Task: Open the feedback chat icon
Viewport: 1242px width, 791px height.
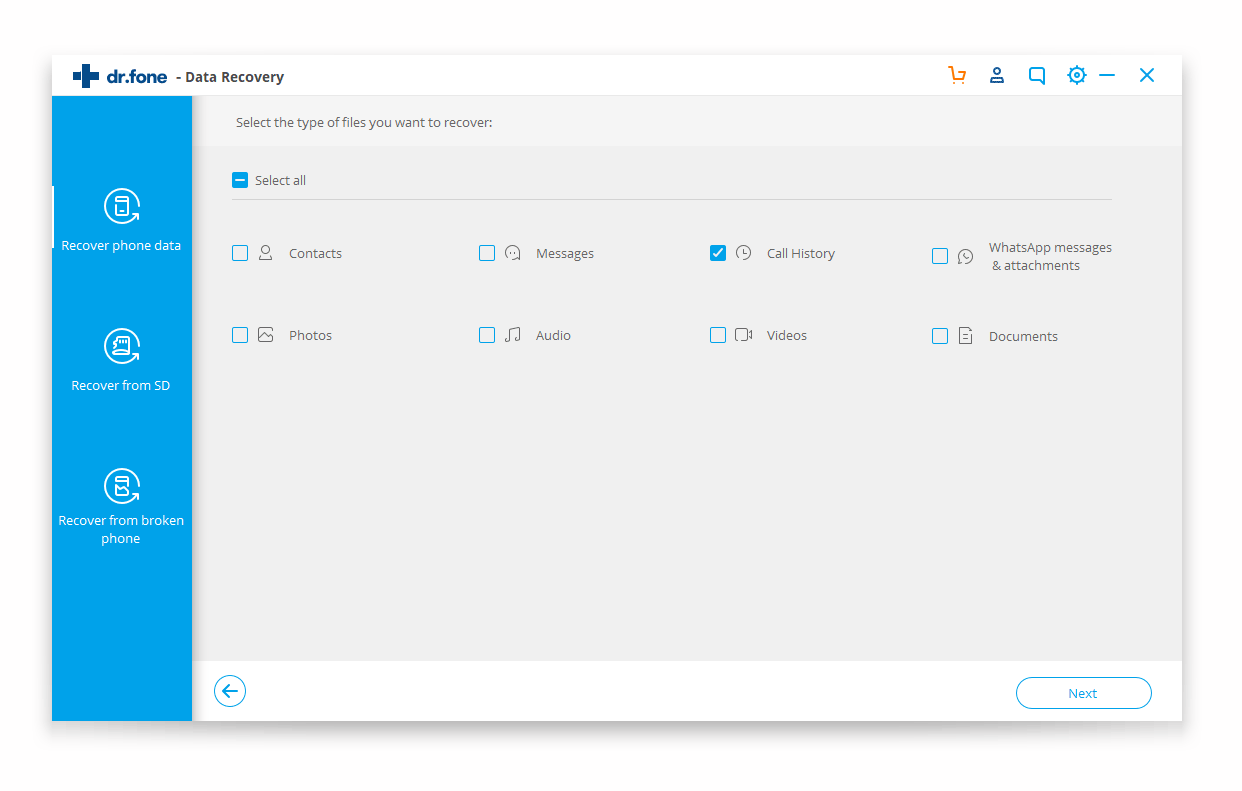Action: (1037, 76)
